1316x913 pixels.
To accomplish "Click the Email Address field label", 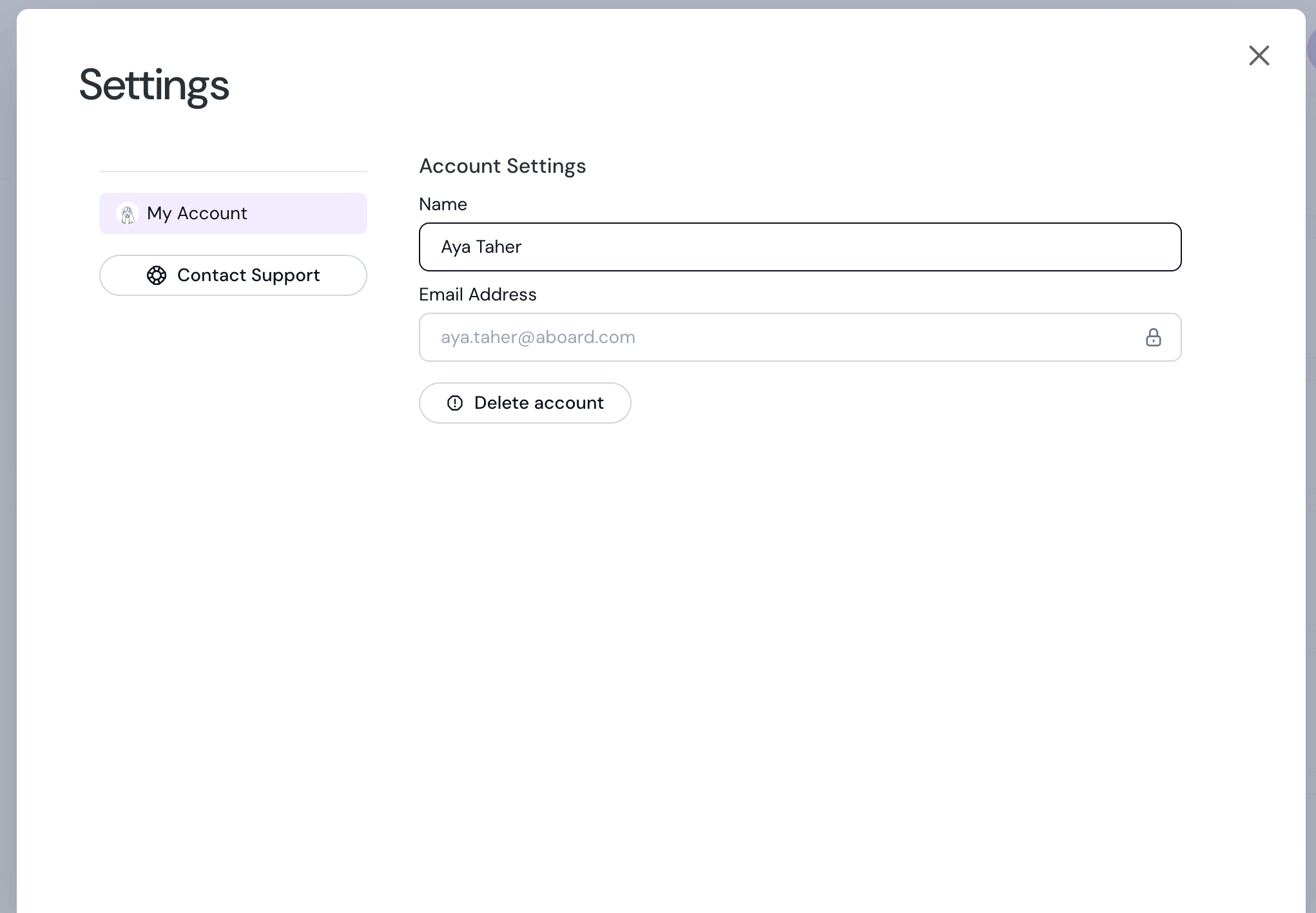I will click(x=478, y=295).
